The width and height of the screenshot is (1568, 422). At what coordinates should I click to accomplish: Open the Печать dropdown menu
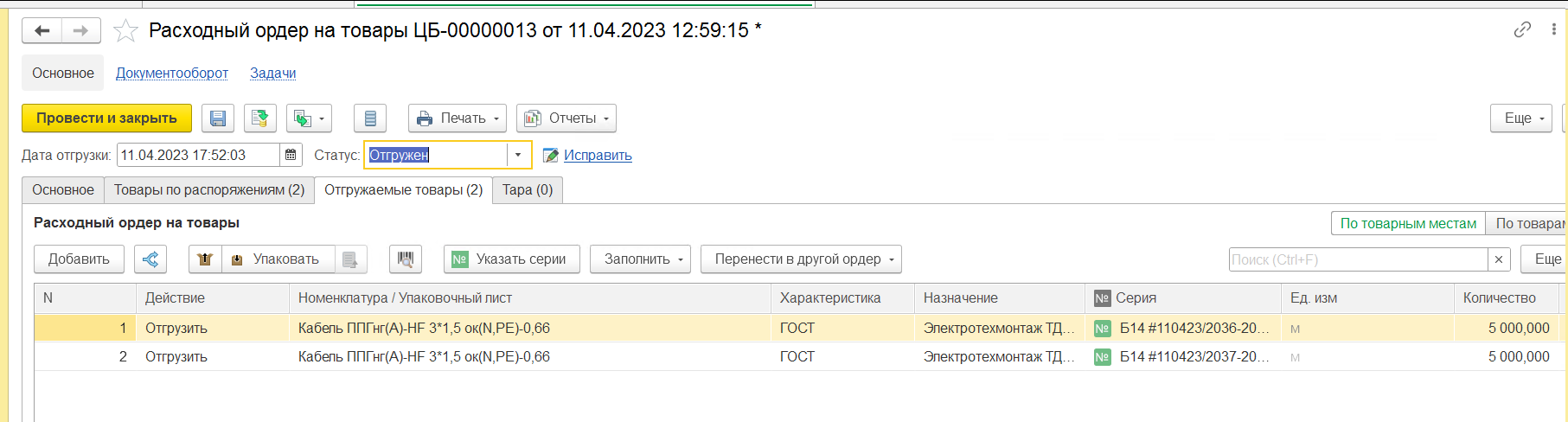pos(458,118)
